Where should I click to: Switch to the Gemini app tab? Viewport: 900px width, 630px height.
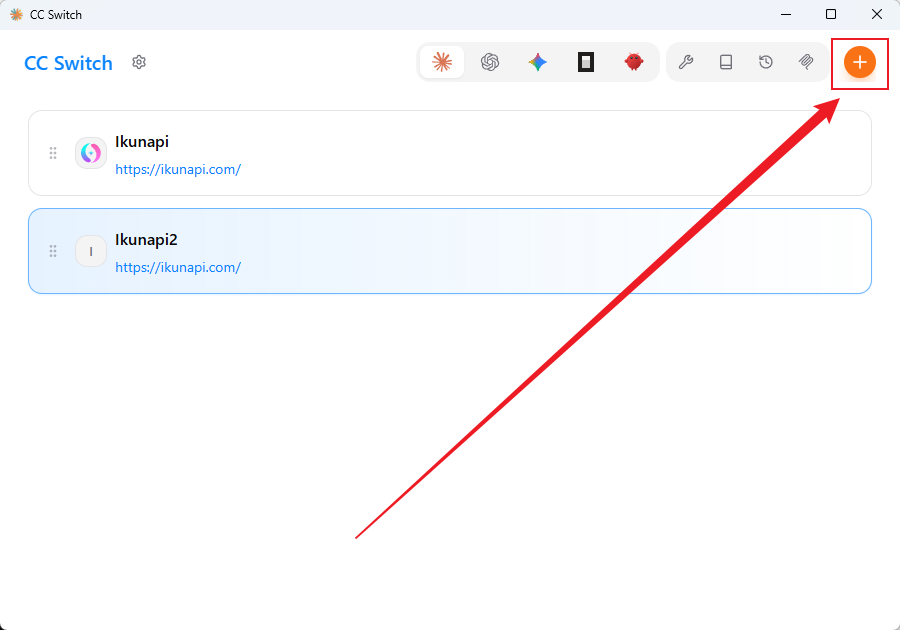[538, 62]
